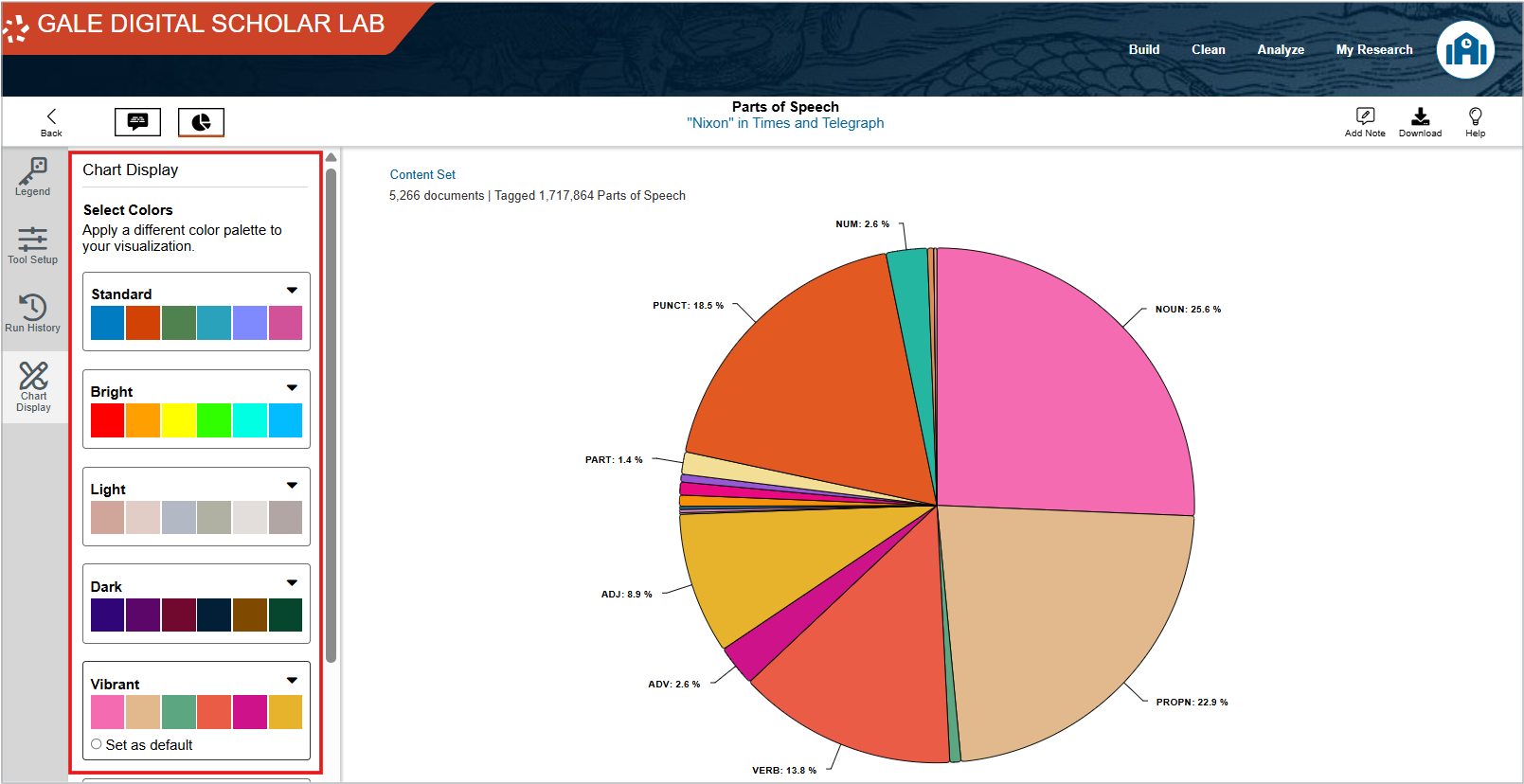
Task: Open the text view speech-bubble icon
Action: 137,121
